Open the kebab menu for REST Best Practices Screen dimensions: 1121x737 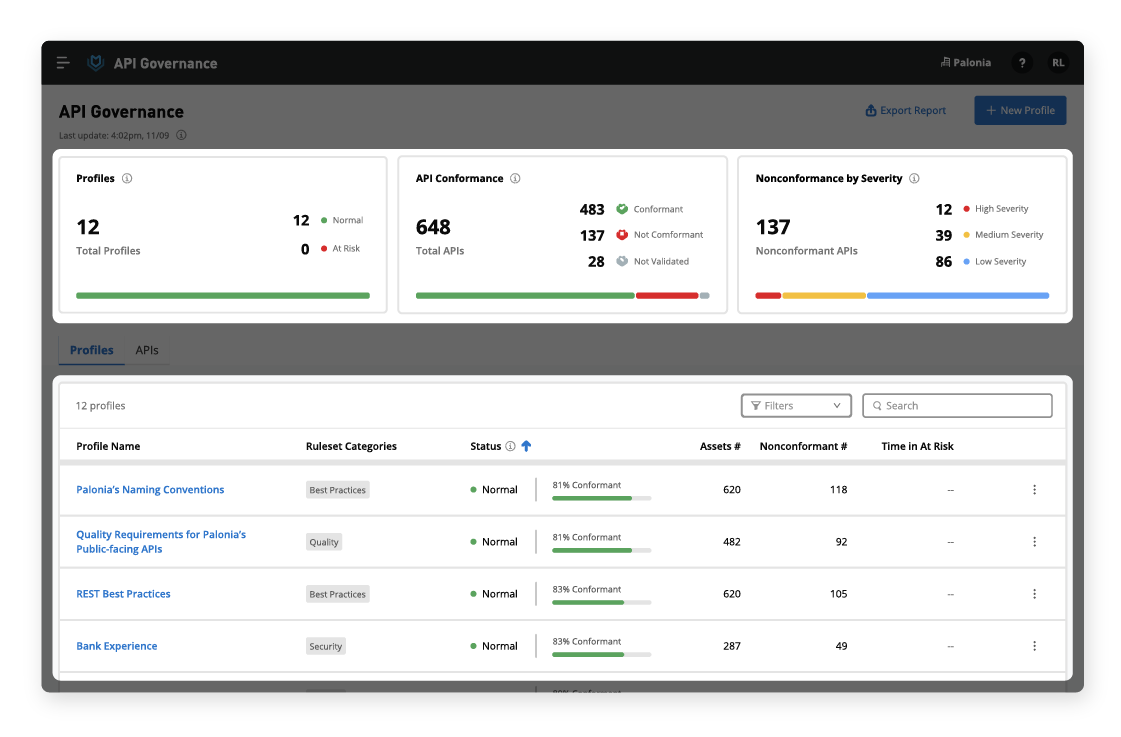pos(1034,593)
